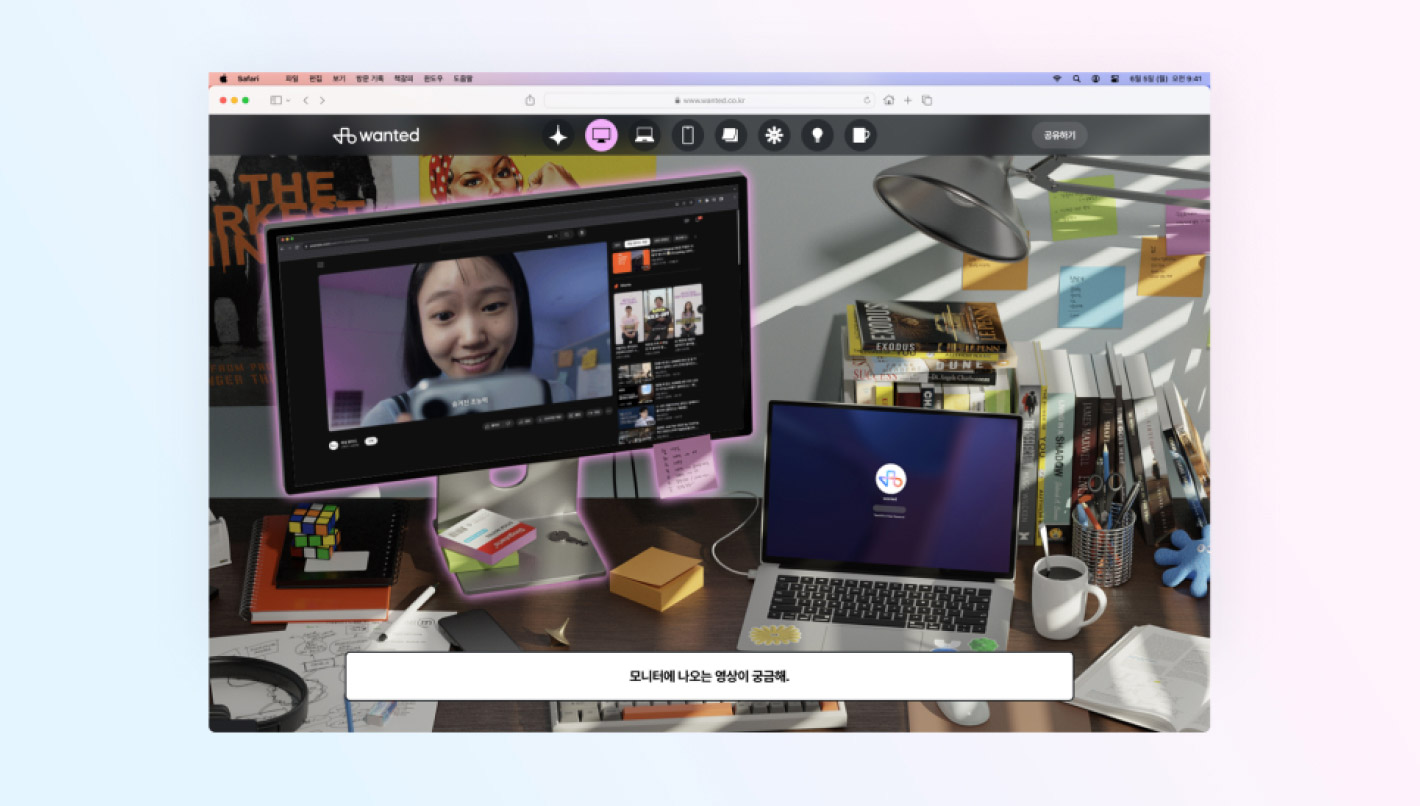This screenshot has height=806, width=1420.
Task: Open the 윈도우 menu
Action: (434, 78)
